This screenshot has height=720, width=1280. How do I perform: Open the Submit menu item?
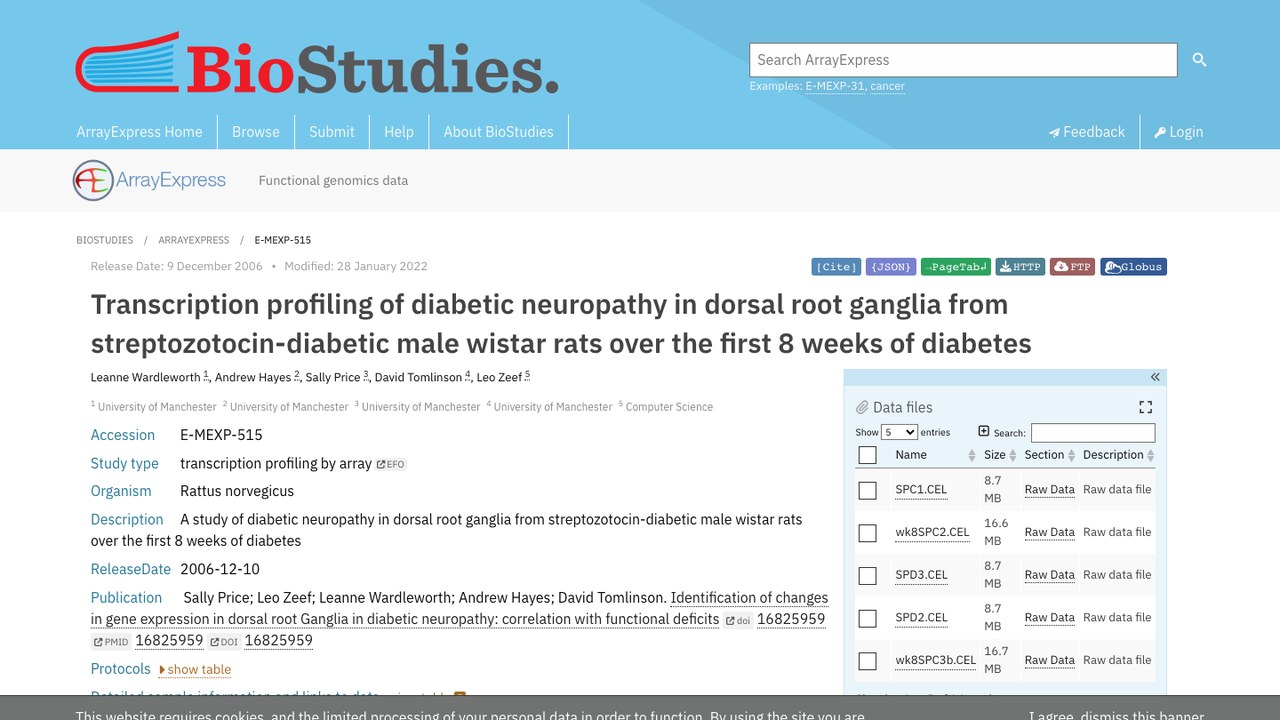[332, 132]
